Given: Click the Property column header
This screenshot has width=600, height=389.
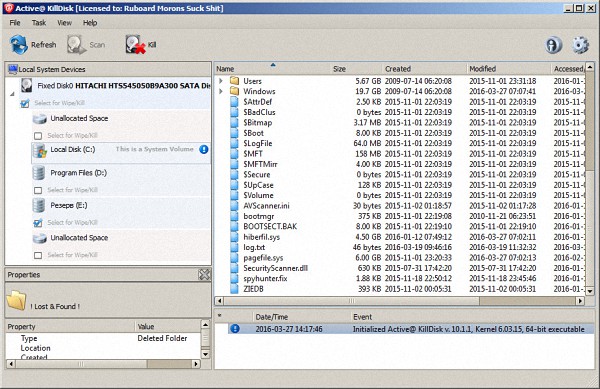Looking at the screenshot, I should [71, 327].
